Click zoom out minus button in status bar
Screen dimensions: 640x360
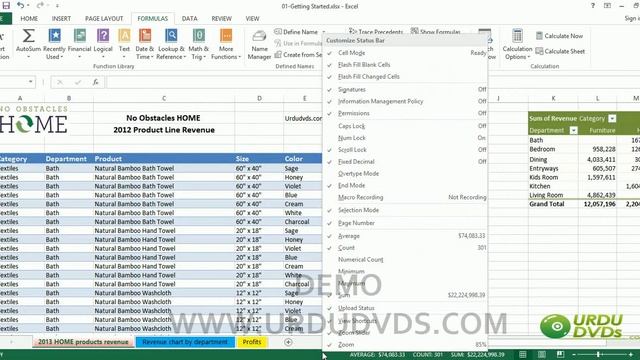click(573, 355)
